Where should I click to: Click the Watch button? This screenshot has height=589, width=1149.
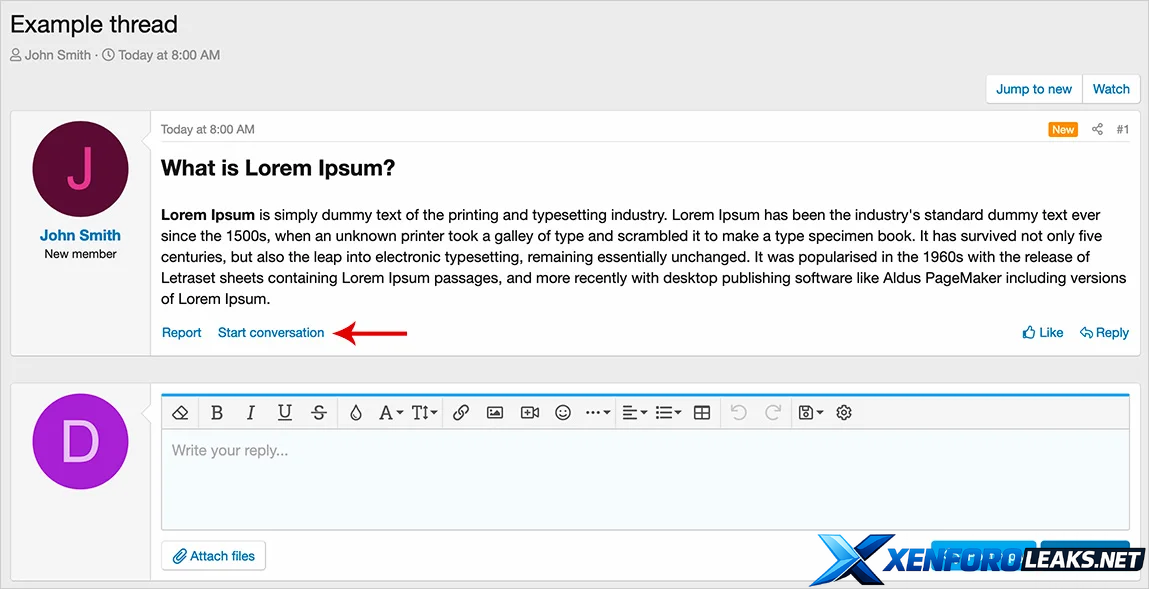(x=1111, y=89)
